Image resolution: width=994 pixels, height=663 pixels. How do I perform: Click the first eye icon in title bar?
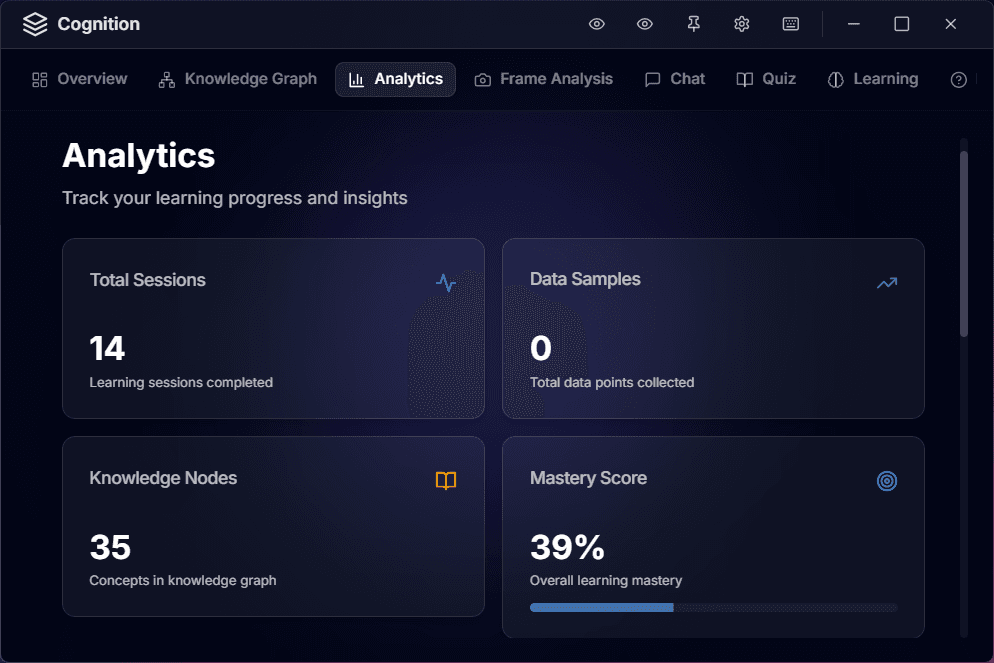[597, 24]
